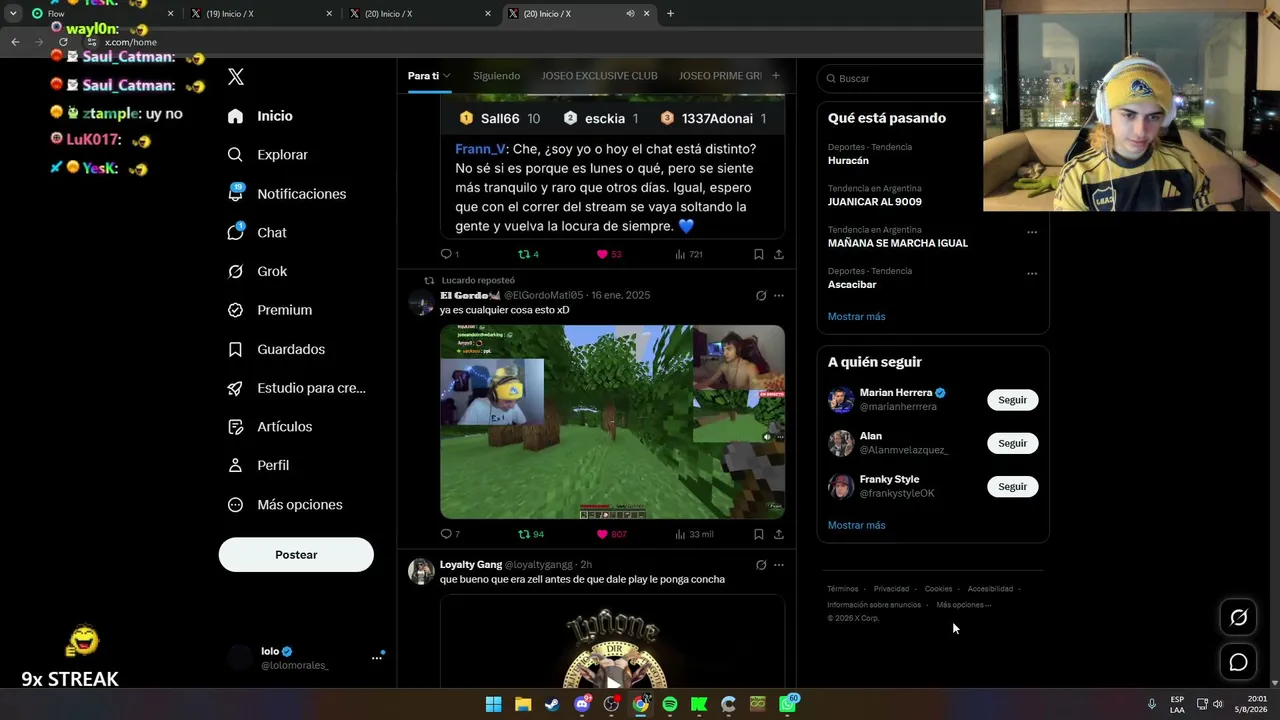Bookmark ElGordoMati05's Minecraft post
This screenshot has height=720, width=1280.
click(759, 534)
